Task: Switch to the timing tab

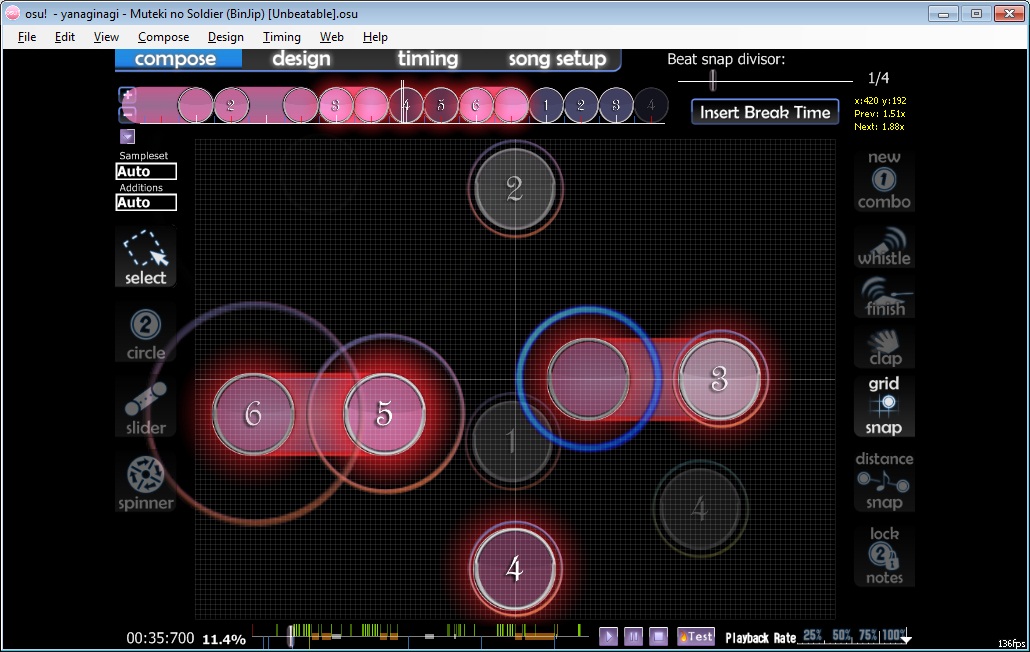Action: 428,59
